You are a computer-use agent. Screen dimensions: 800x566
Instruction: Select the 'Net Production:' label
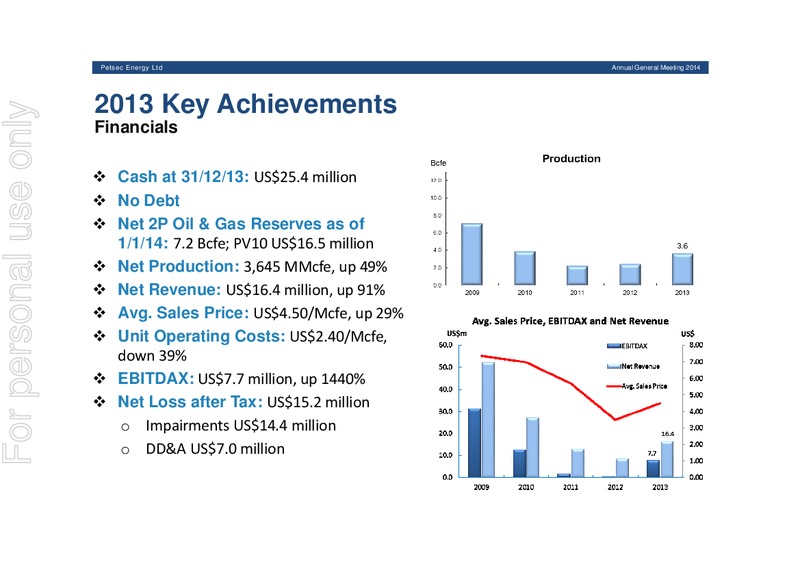pyautogui.click(x=178, y=266)
